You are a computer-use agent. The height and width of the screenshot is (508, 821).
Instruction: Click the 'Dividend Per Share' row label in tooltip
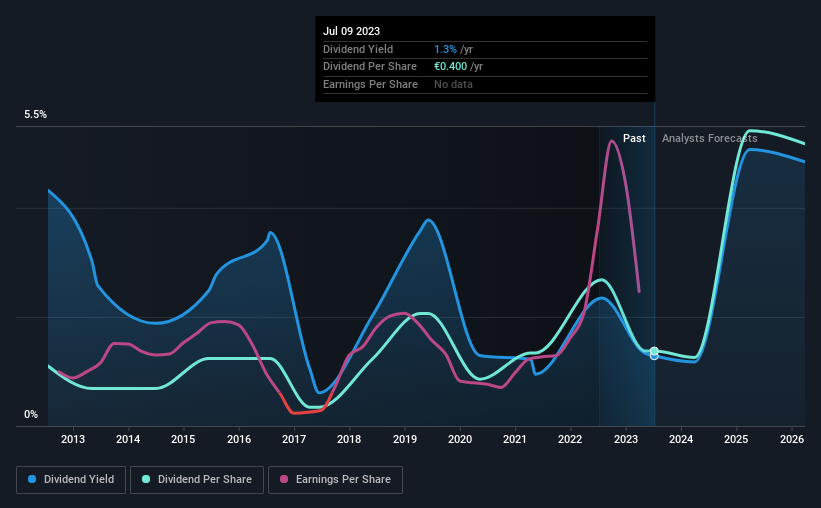click(x=370, y=67)
